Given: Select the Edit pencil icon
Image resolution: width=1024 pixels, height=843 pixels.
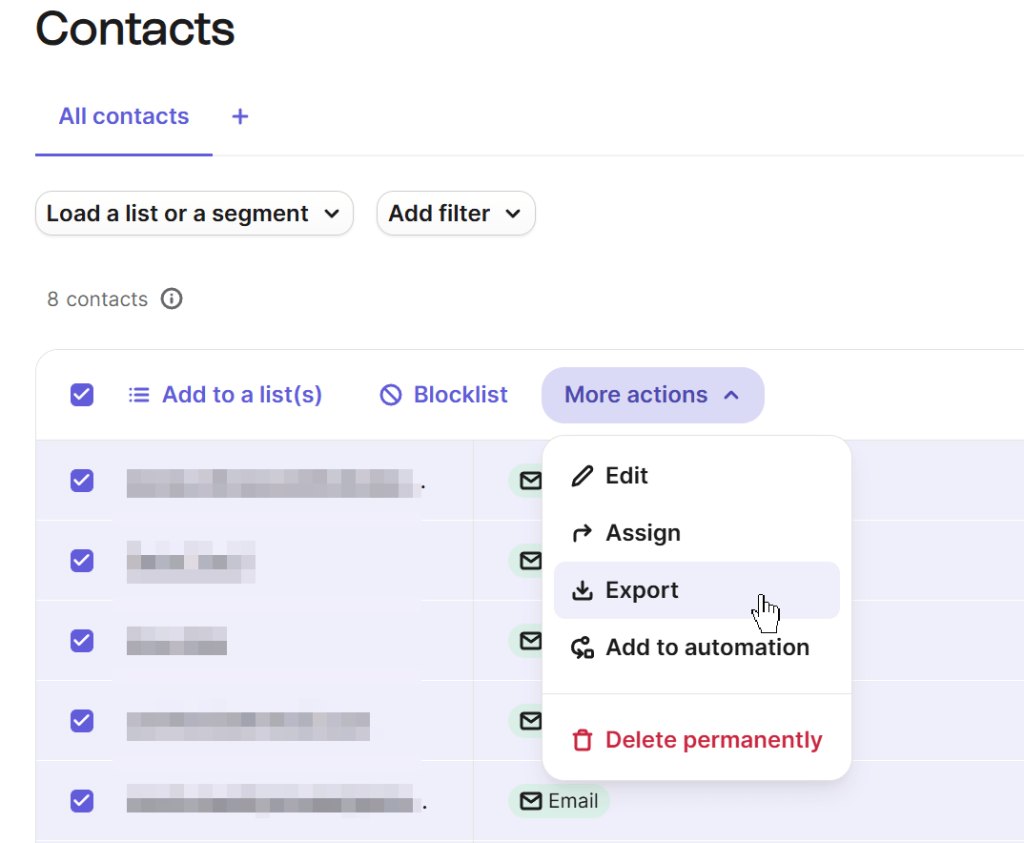Looking at the screenshot, I should tap(581, 476).
